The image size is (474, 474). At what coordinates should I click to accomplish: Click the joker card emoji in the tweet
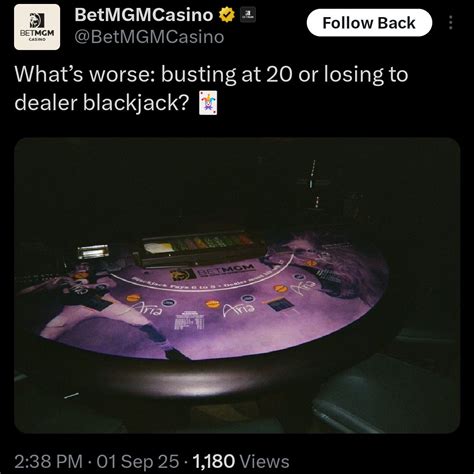click(x=208, y=103)
